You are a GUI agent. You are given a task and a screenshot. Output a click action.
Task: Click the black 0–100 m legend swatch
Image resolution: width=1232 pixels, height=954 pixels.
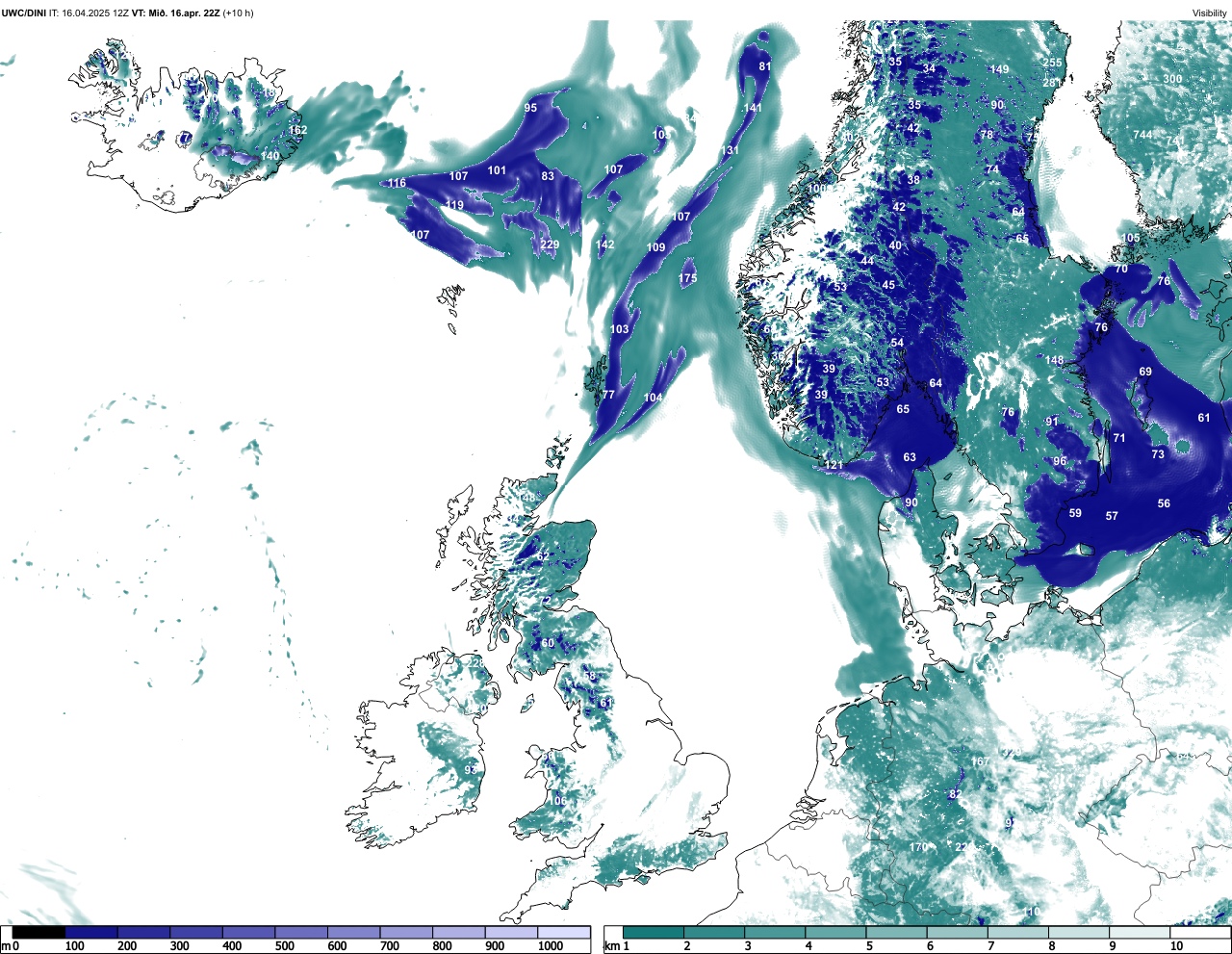pyautogui.click(x=38, y=932)
